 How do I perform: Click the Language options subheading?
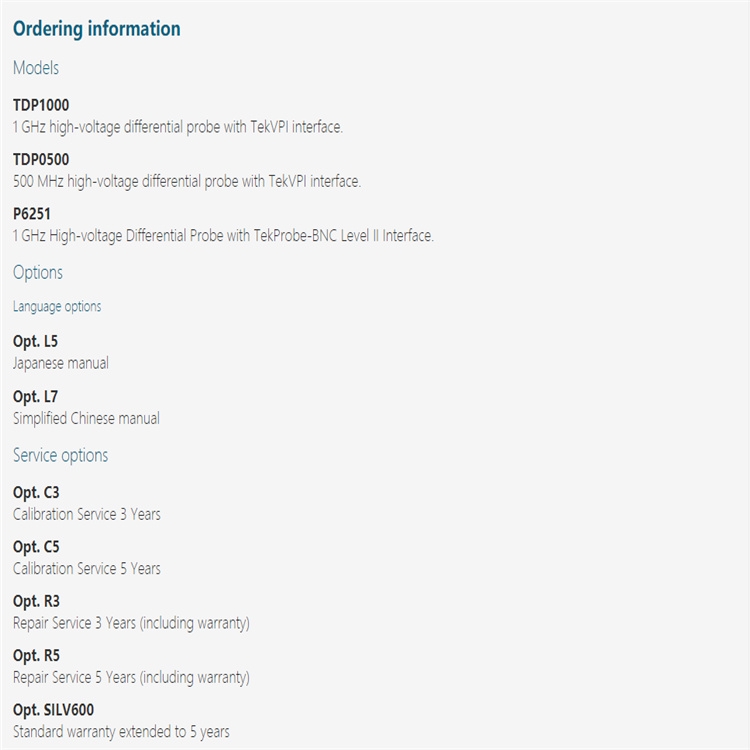coord(57,306)
